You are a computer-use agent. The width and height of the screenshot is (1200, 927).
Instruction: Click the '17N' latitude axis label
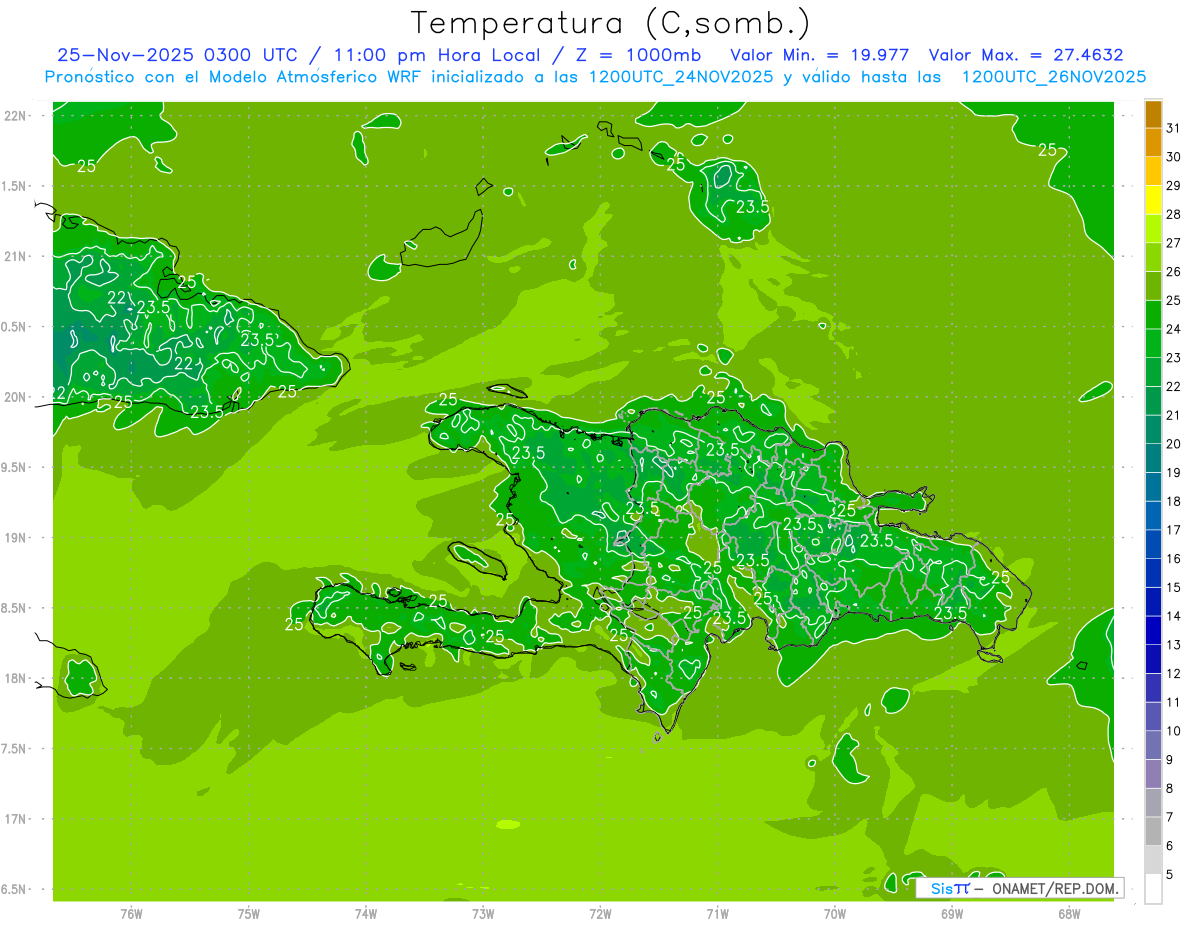pos(16,820)
